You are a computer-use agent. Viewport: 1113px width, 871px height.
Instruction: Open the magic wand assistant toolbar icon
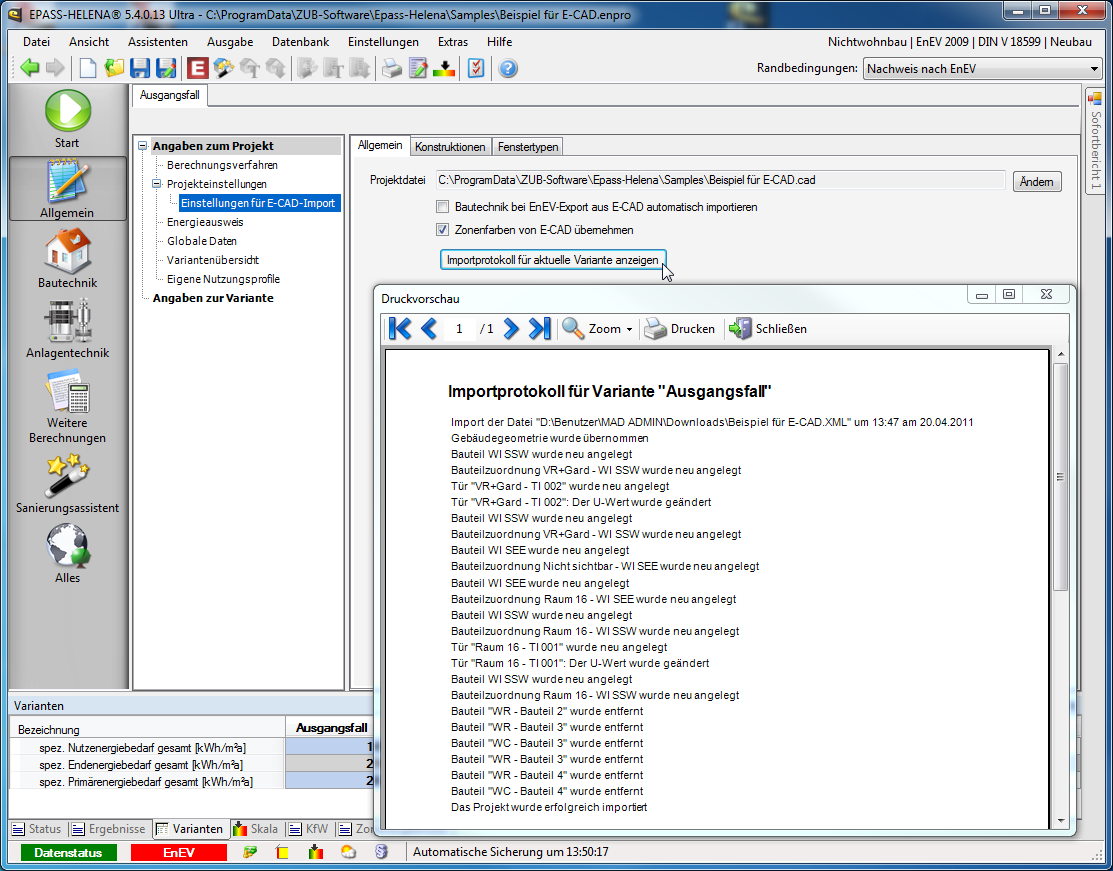click(x=223, y=68)
